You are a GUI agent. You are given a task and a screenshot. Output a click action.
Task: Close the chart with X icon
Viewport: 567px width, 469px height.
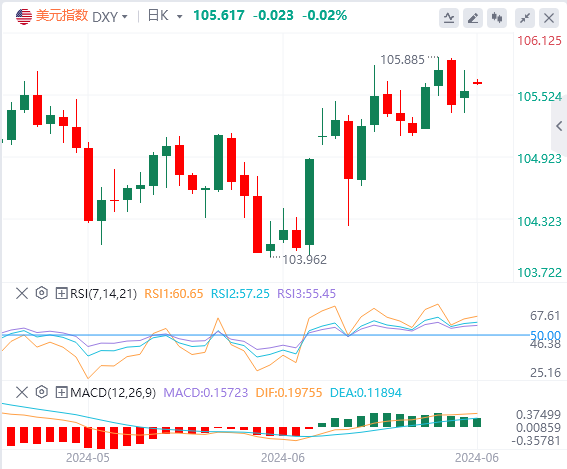coord(549,18)
